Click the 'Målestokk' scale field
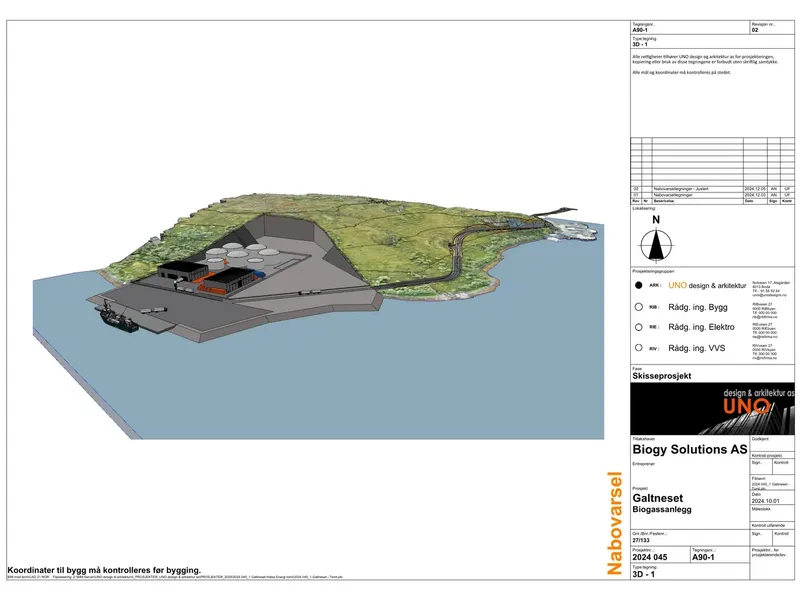The width and height of the screenshot is (800, 600). (x=772, y=513)
